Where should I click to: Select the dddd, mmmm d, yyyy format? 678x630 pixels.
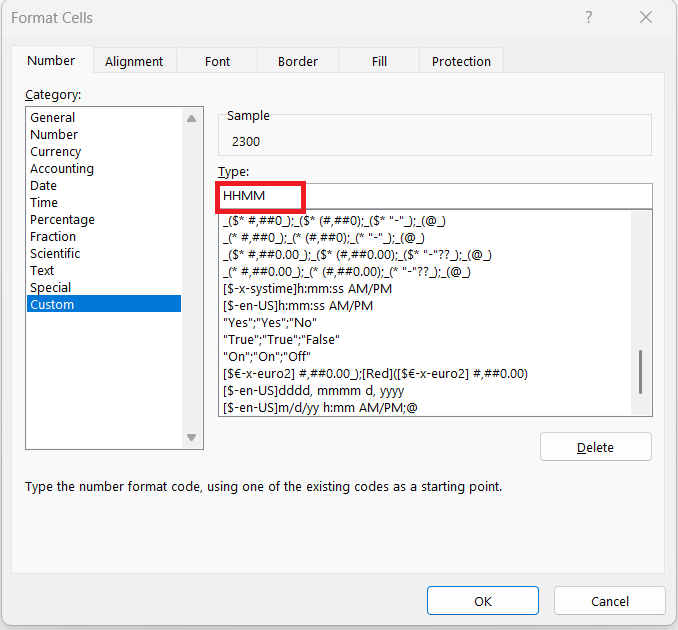tap(425, 390)
